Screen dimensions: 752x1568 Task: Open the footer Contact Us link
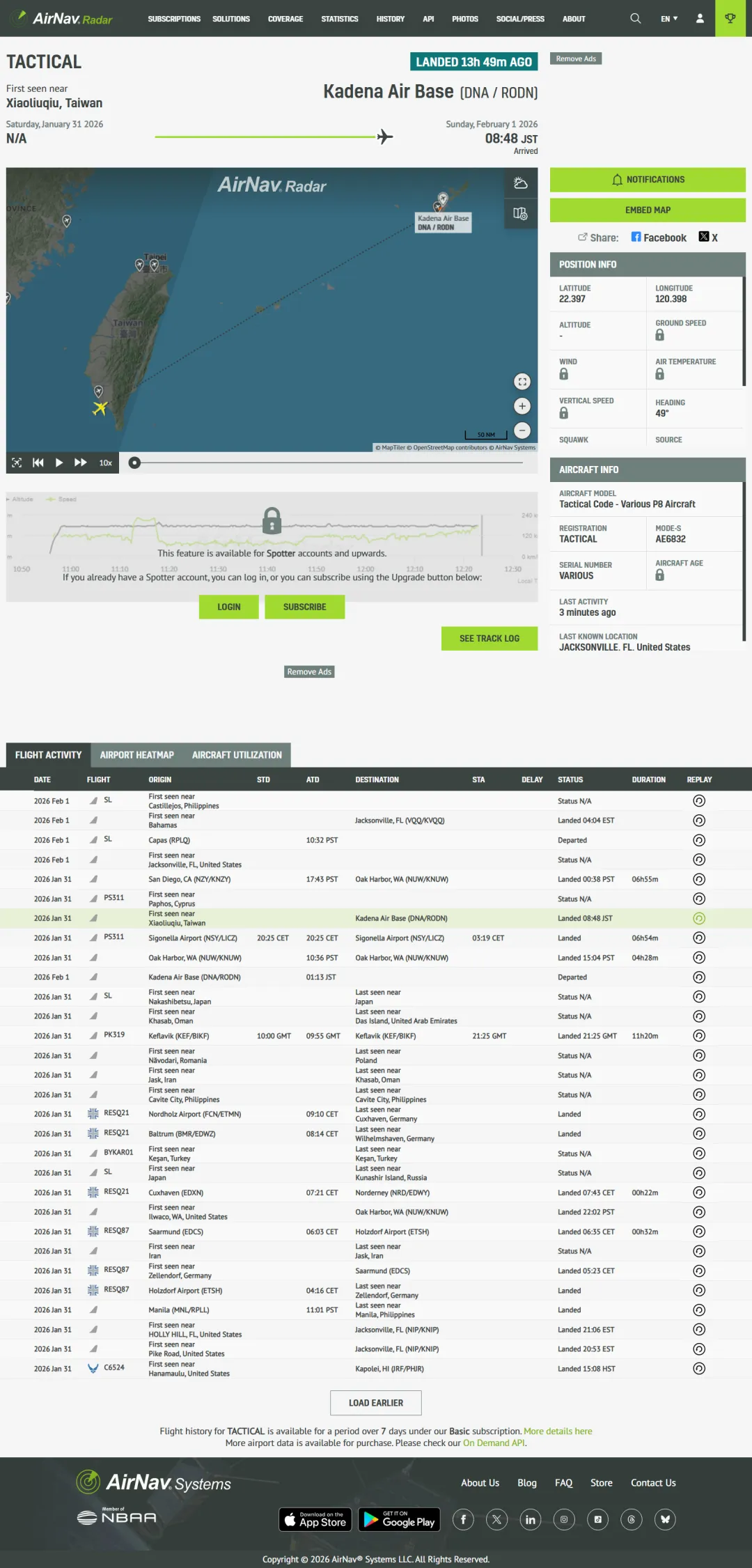pos(653,1483)
